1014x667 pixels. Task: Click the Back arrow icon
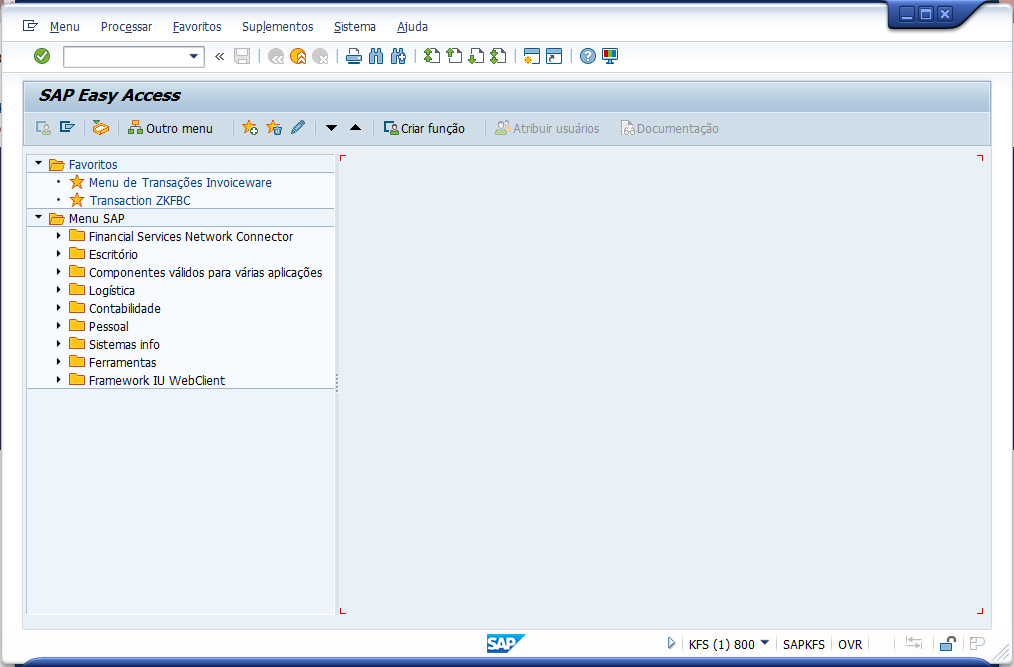coord(276,56)
